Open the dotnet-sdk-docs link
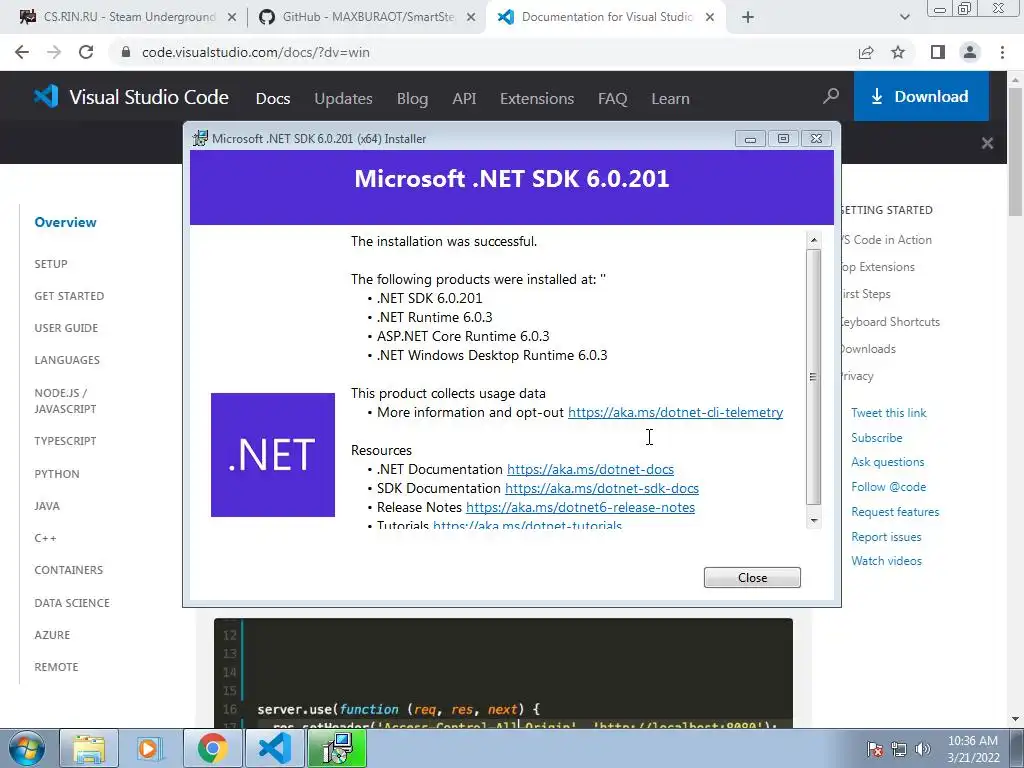Viewport: 1024px width, 768px height. coord(601,488)
